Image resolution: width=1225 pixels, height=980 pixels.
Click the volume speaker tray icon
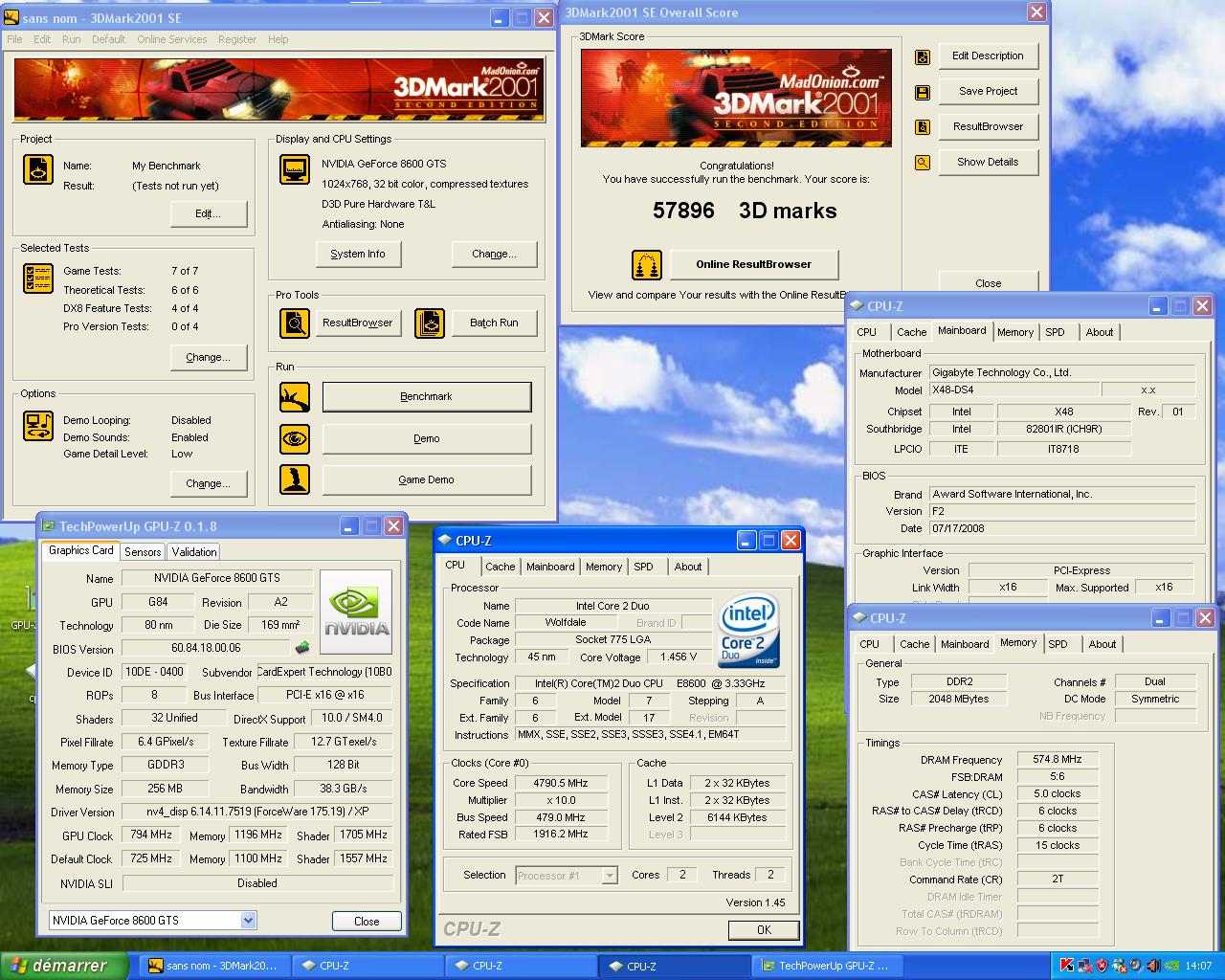click(1152, 966)
